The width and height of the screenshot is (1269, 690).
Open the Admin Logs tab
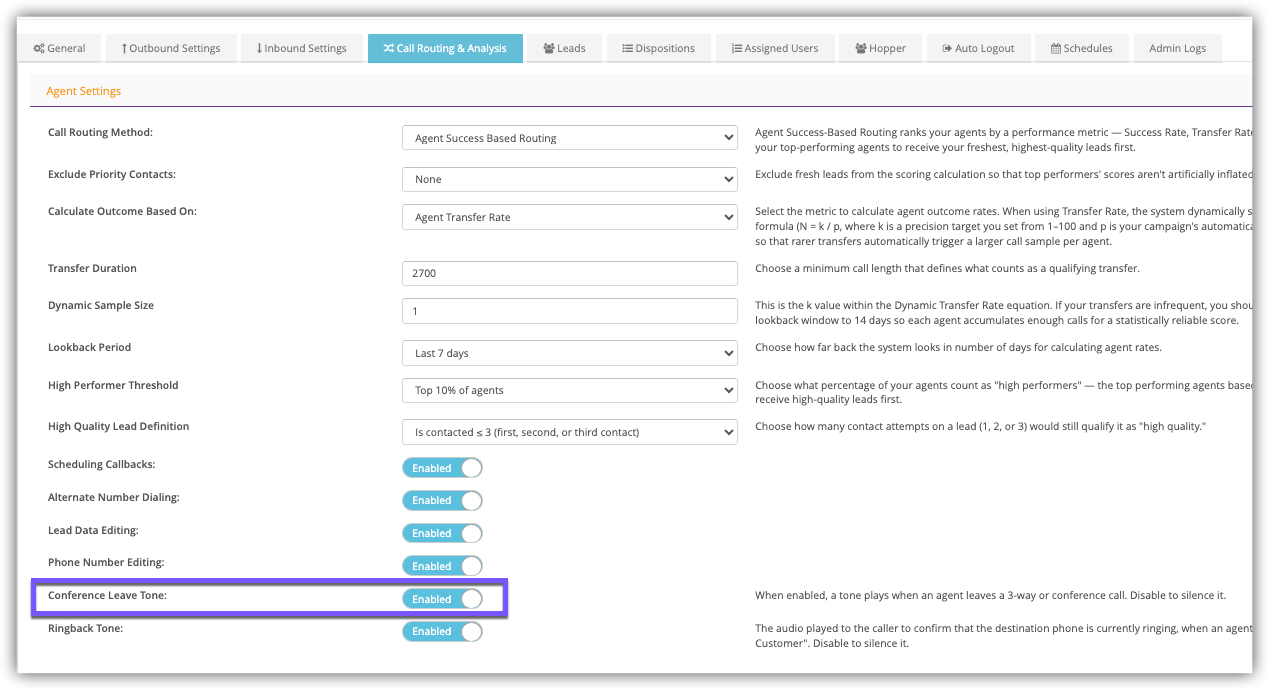[x=1177, y=48]
